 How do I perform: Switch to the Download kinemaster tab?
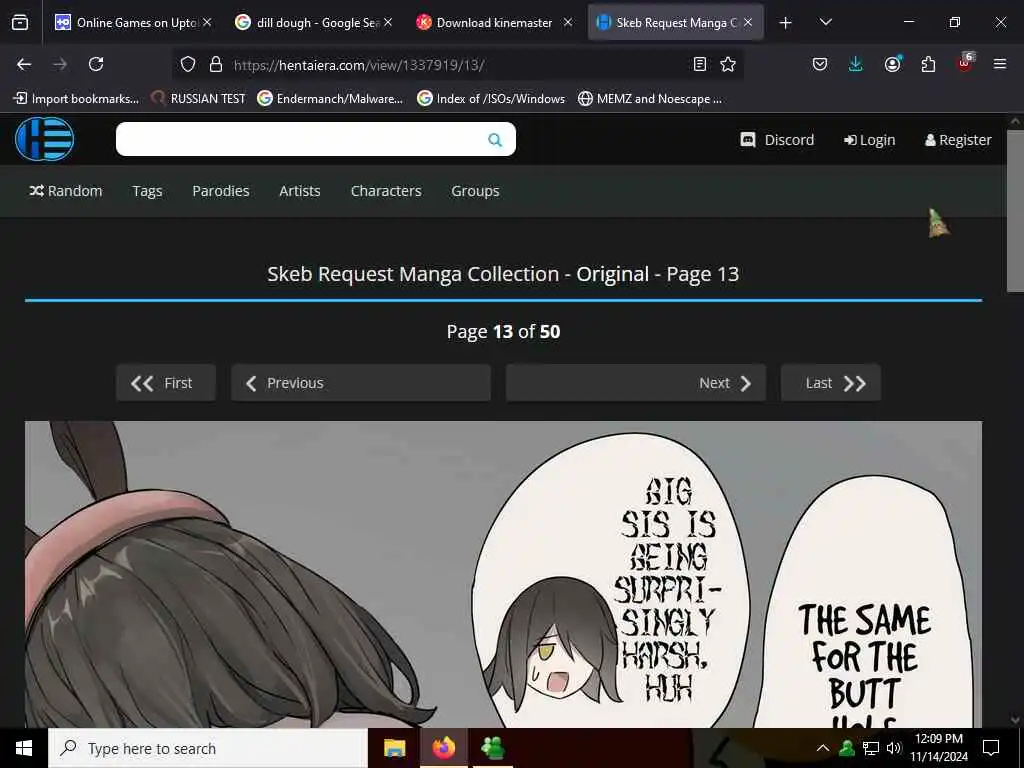coord(494,23)
